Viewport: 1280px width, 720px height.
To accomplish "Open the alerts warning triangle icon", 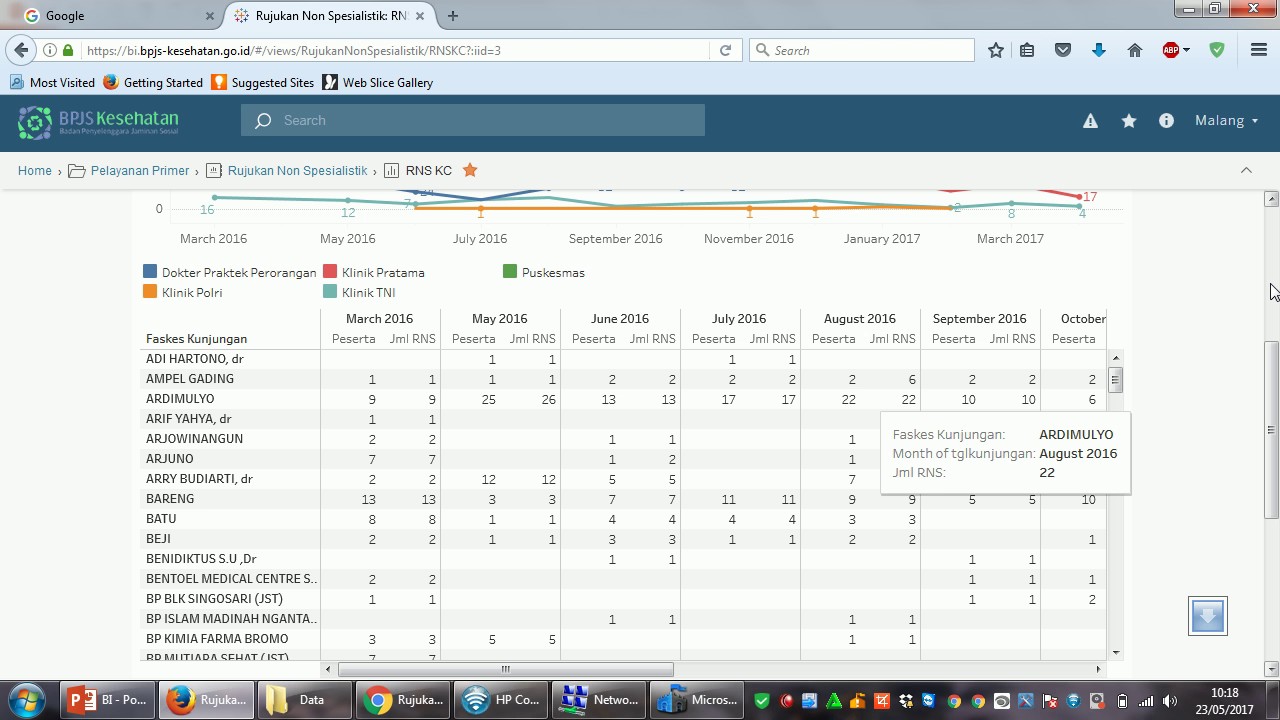I will pos(1091,121).
